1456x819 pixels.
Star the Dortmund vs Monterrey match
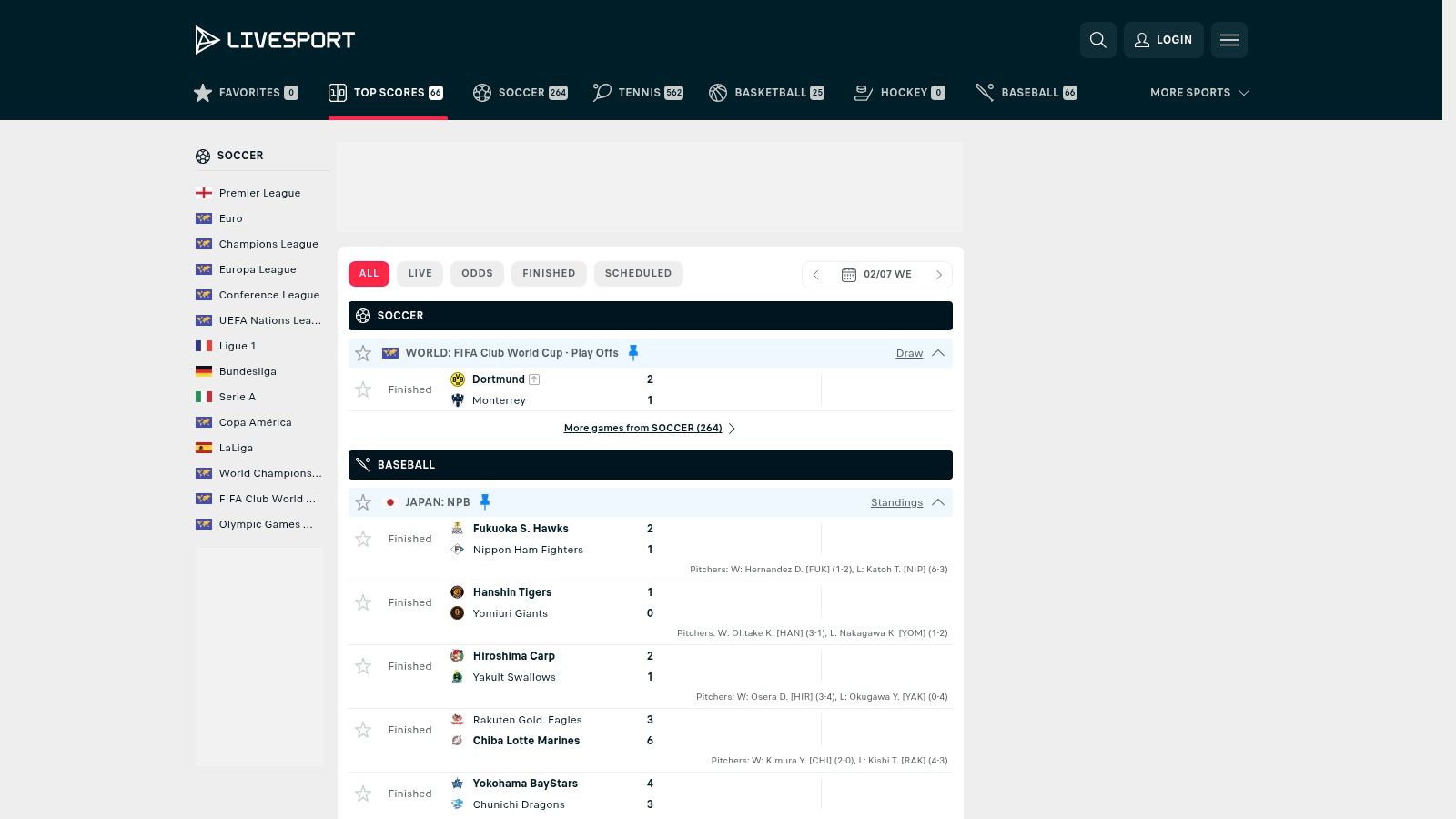pyautogui.click(x=363, y=389)
